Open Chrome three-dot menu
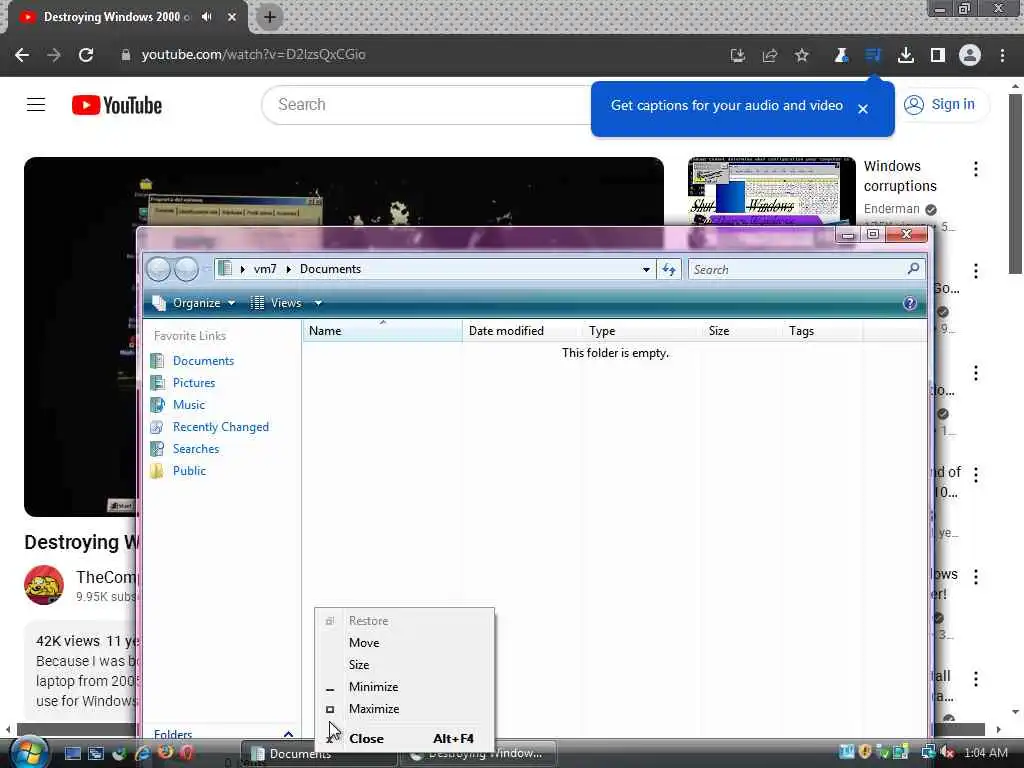1024x768 pixels. point(1002,56)
